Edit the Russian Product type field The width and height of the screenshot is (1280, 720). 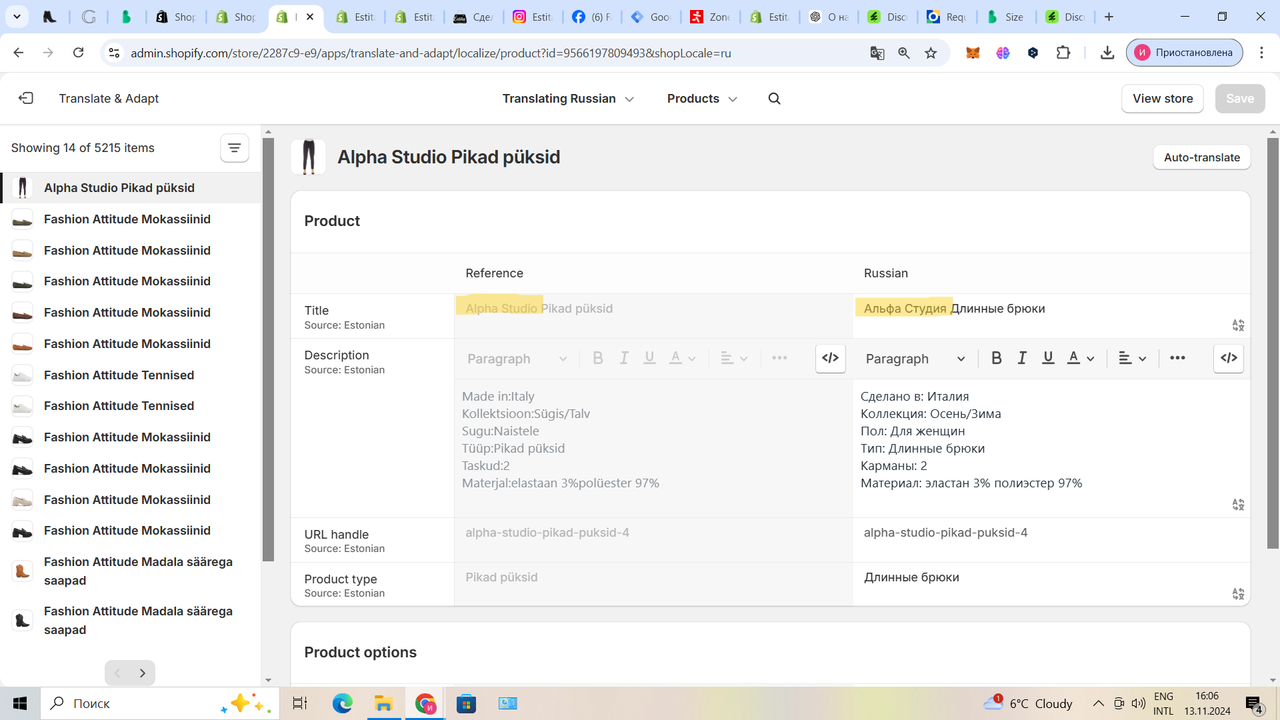1051,584
